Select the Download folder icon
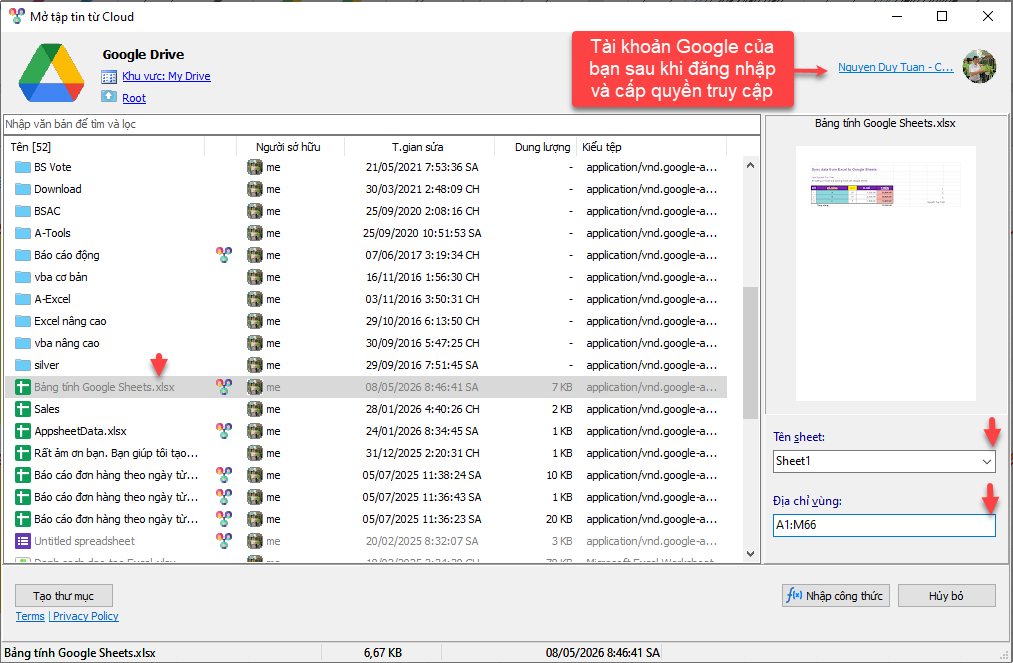The image size is (1013, 663). (x=23, y=189)
